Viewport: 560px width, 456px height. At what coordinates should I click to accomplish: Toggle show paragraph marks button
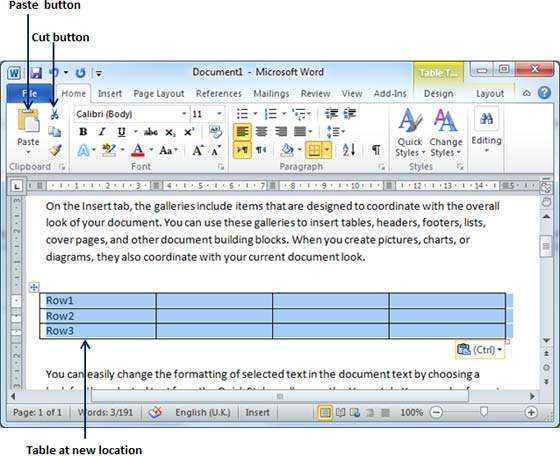376,150
